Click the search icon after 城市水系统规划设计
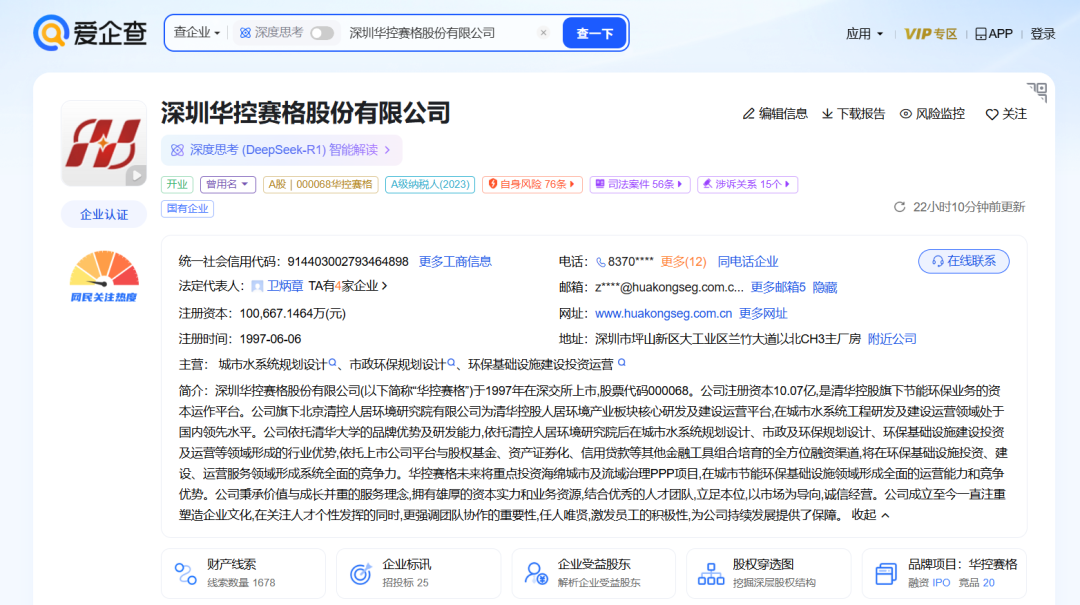 [x=333, y=363]
